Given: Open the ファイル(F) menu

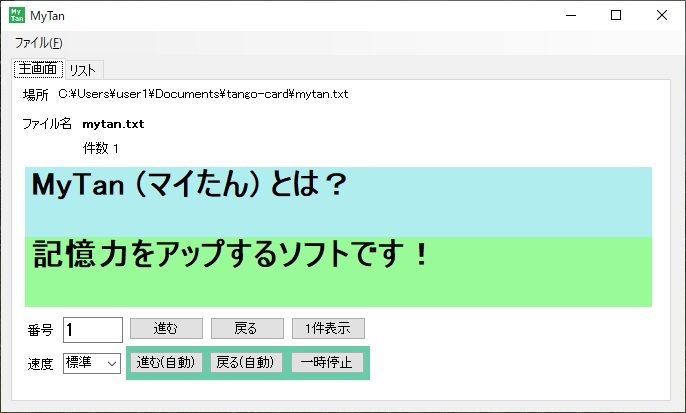Looking at the screenshot, I should tap(38, 43).
